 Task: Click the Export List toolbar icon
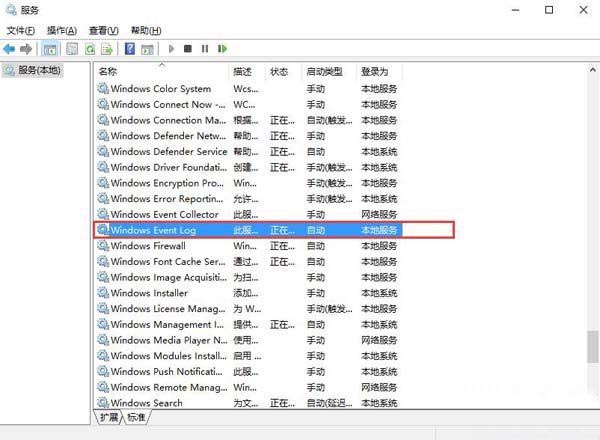point(107,48)
